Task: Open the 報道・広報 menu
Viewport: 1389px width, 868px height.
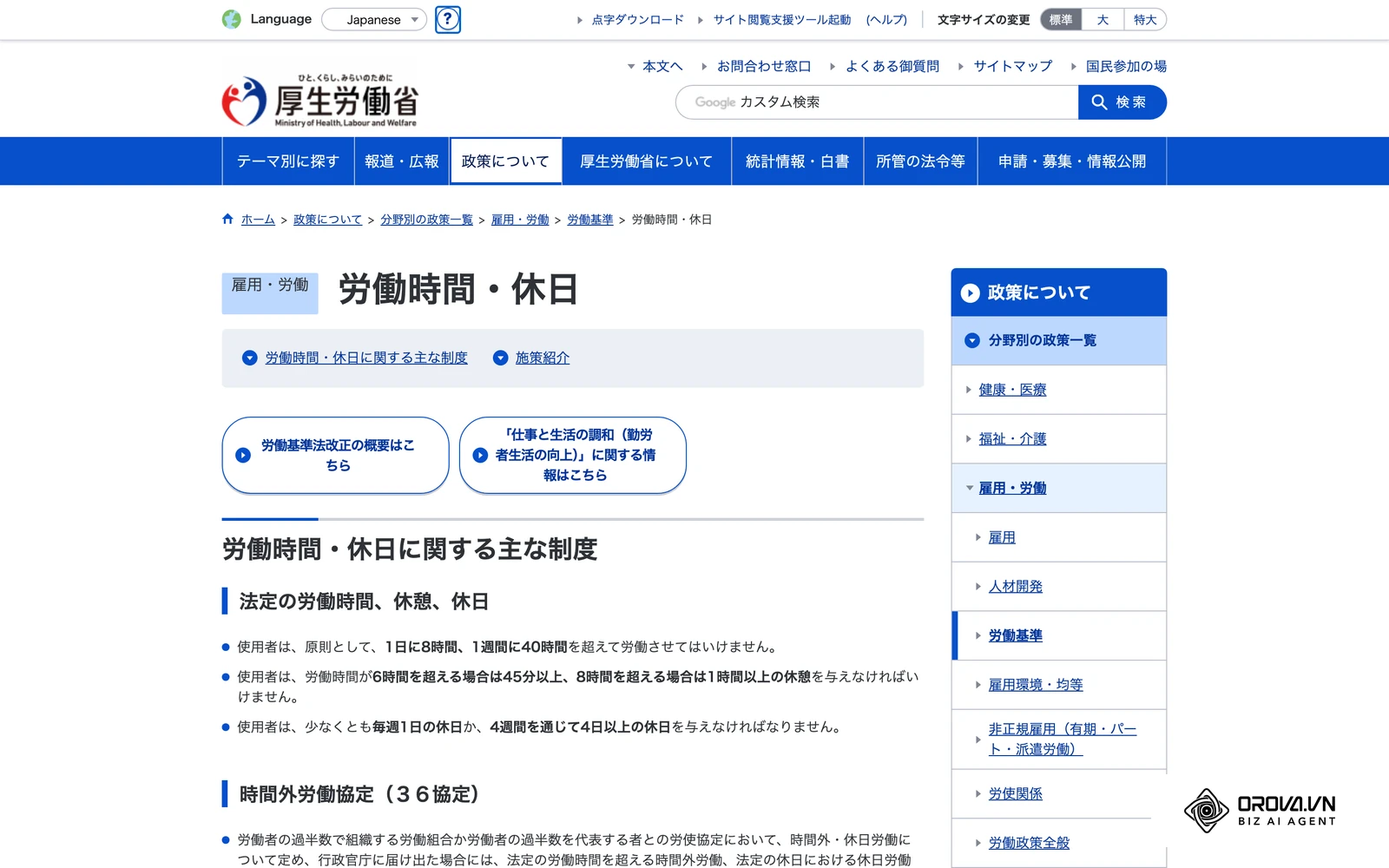Action: click(x=402, y=161)
